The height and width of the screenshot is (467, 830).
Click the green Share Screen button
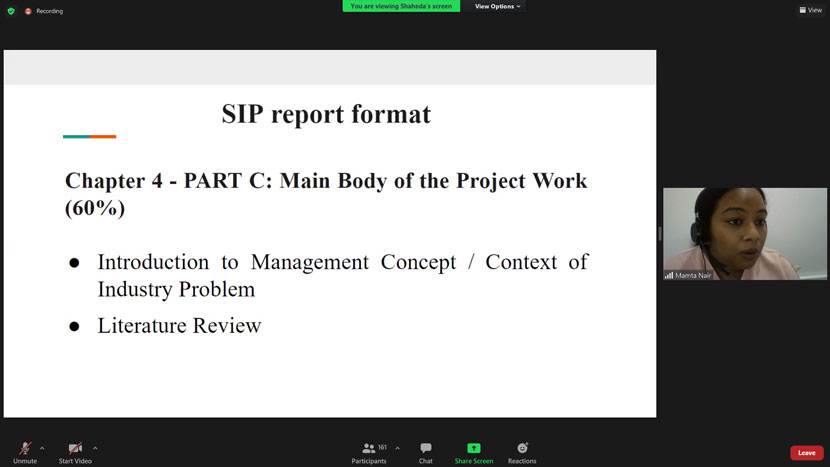pyautogui.click(x=474, y=453)
